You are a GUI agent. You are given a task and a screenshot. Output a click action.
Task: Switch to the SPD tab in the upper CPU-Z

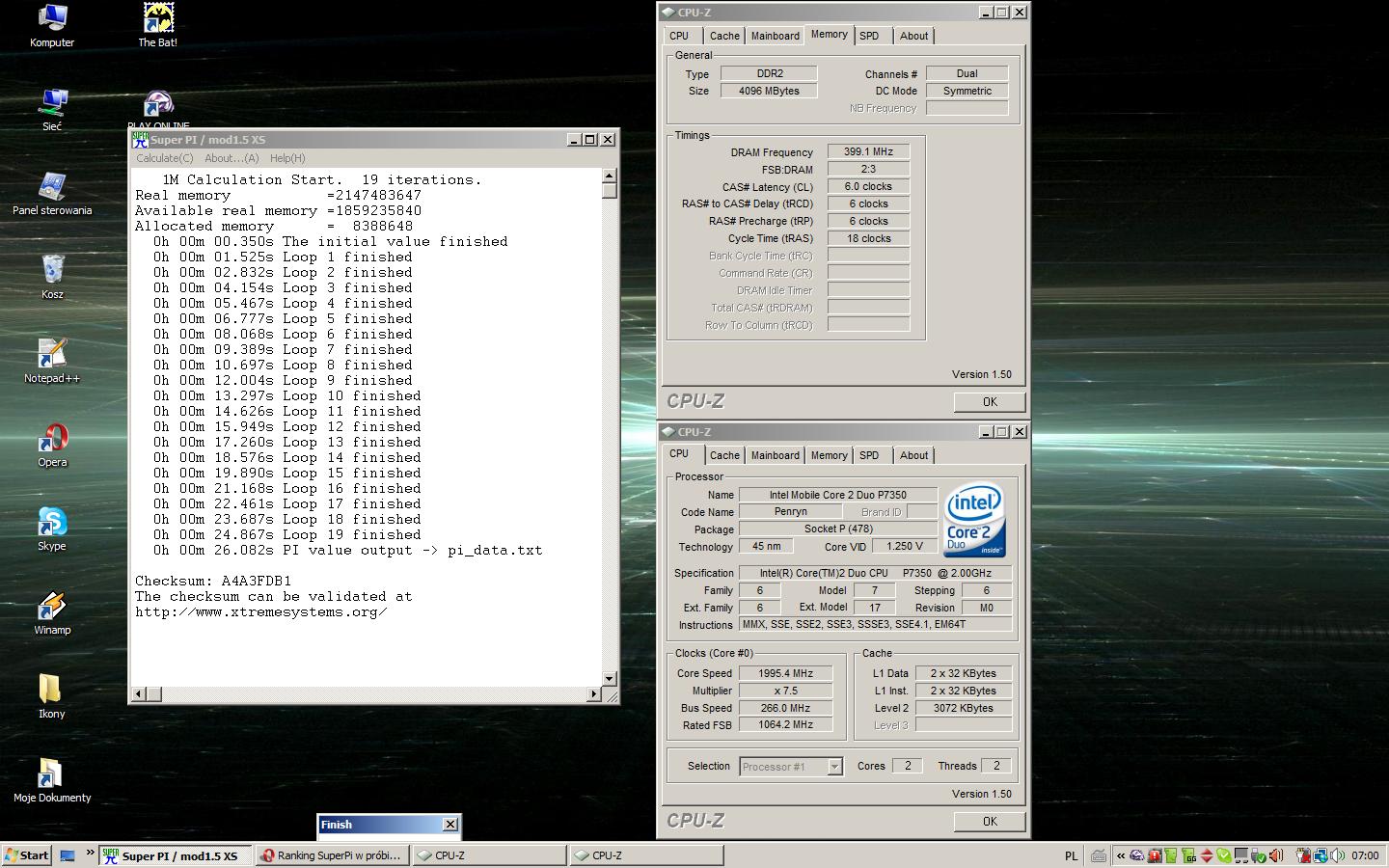click(x=869, y=36)
